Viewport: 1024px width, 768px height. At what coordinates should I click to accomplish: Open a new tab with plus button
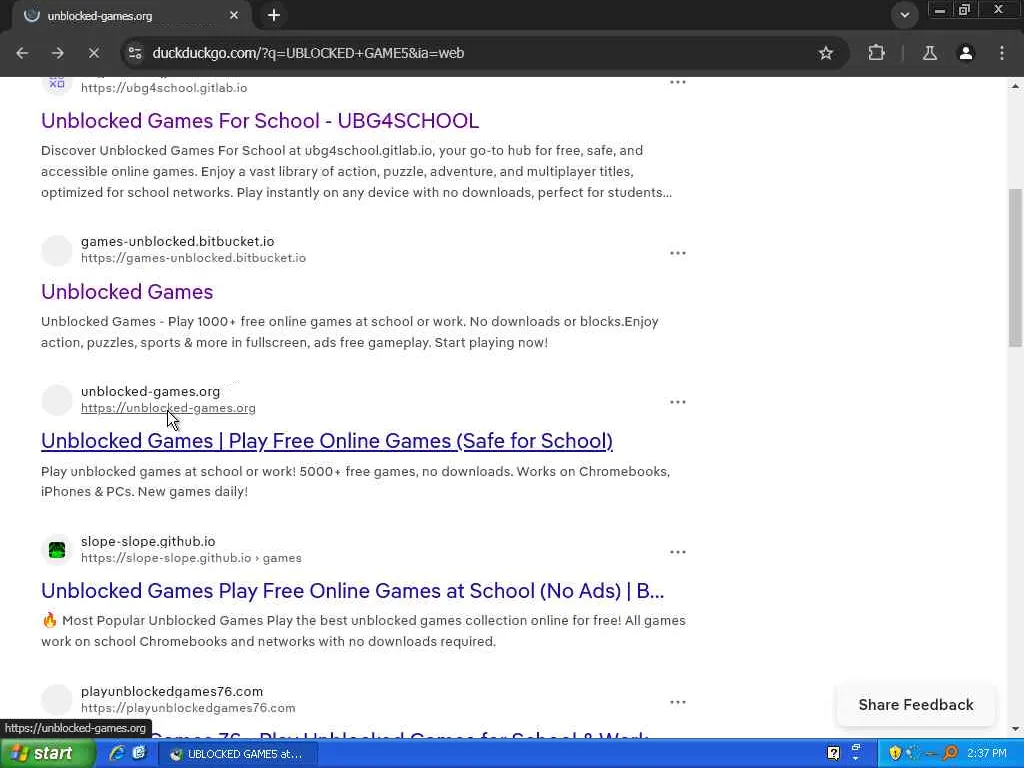274,15
